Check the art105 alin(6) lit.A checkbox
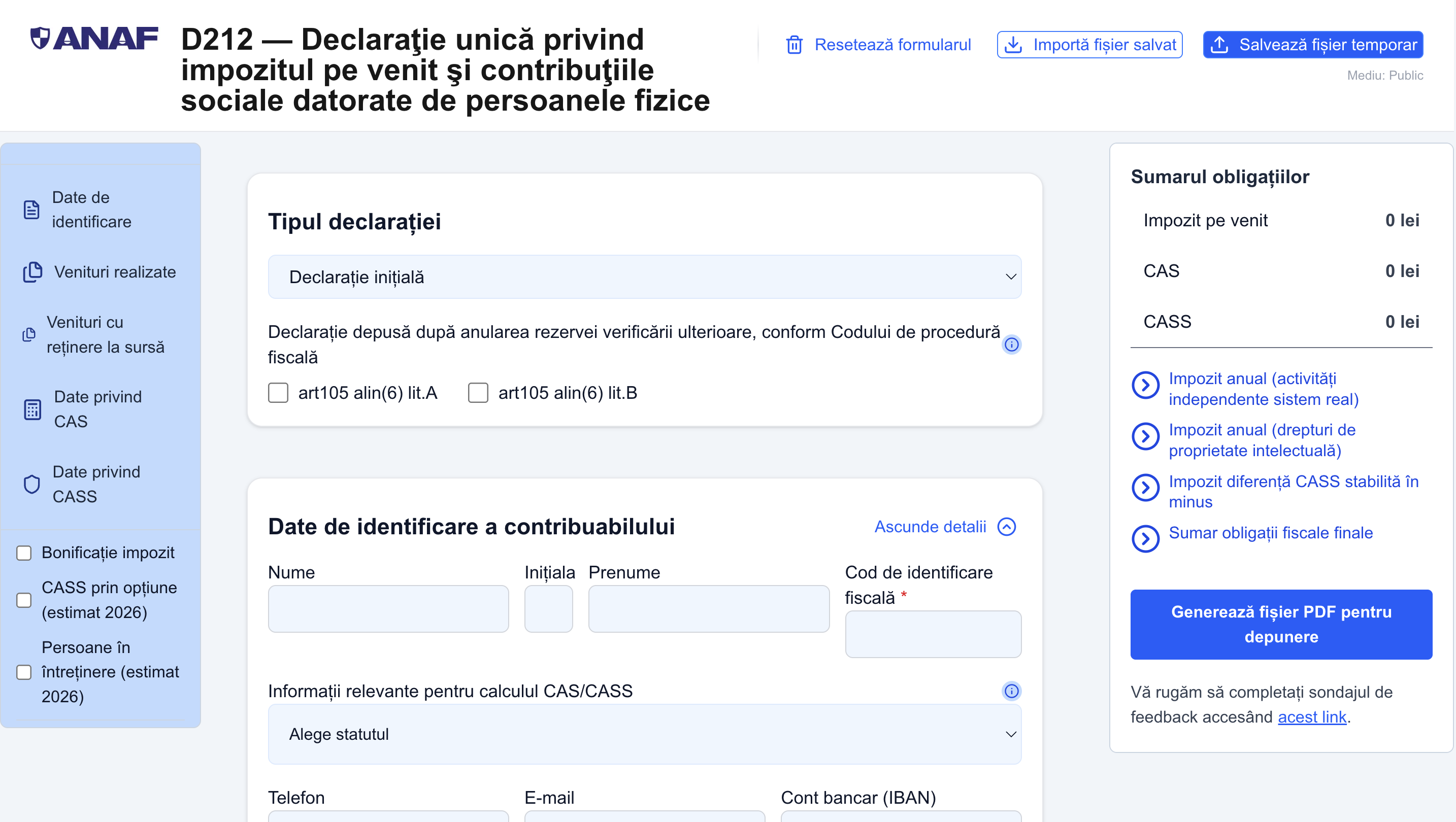 pyautogui.click(x=278, y=393)
